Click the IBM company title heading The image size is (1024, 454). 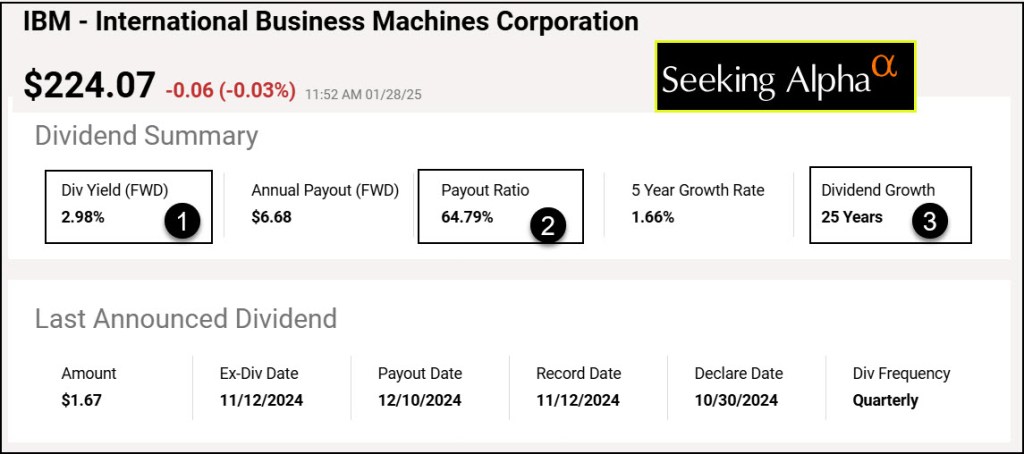(331, 21)
